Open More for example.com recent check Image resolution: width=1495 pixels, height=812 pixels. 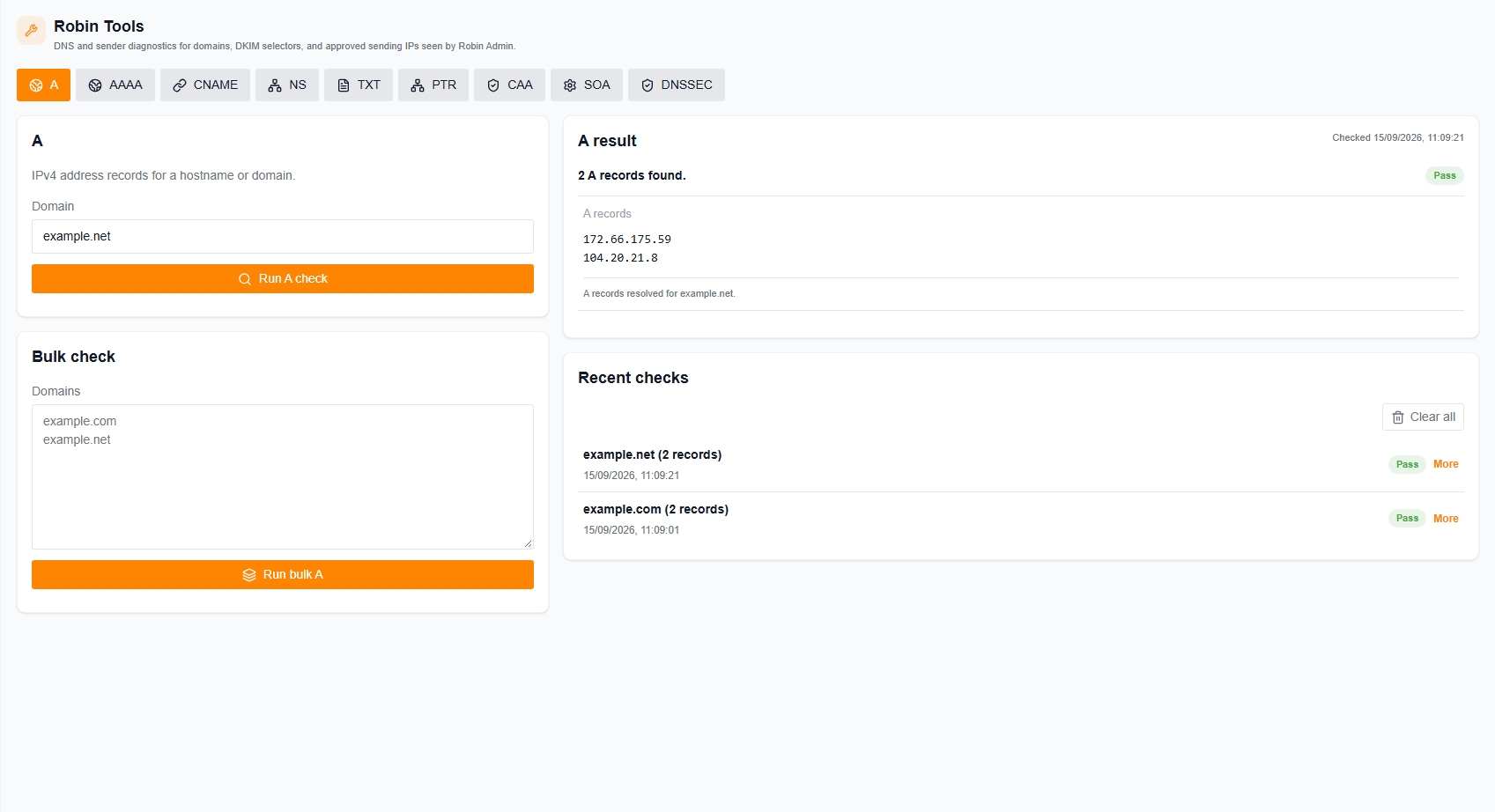click(x=1446, y=519)
